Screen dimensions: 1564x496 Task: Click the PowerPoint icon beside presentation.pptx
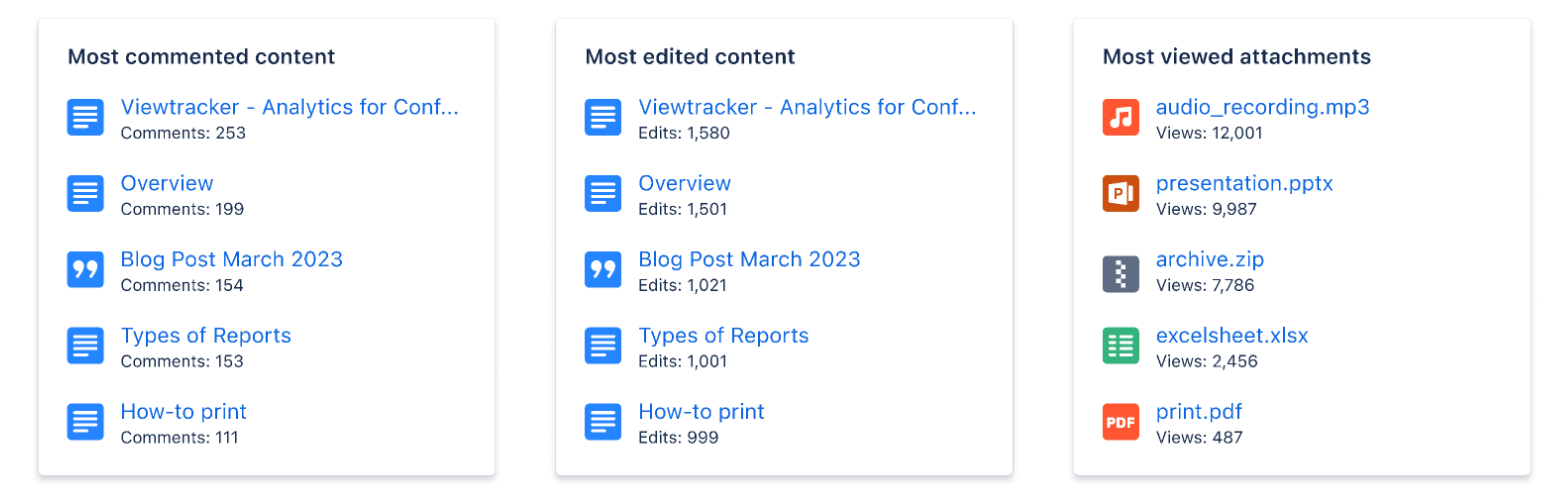coord(1121,194)
